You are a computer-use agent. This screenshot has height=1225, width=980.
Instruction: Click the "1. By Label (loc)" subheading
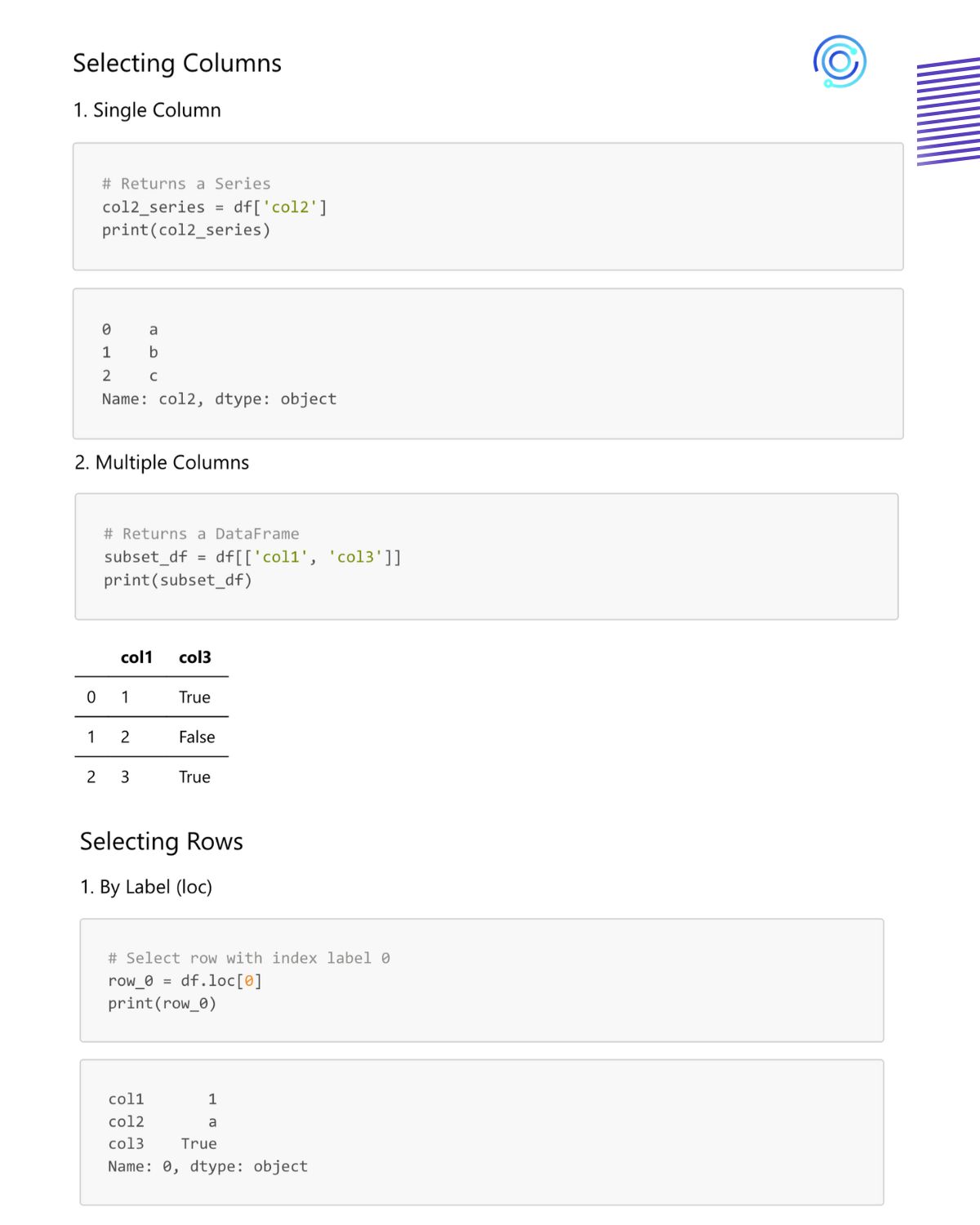(146, 887)
